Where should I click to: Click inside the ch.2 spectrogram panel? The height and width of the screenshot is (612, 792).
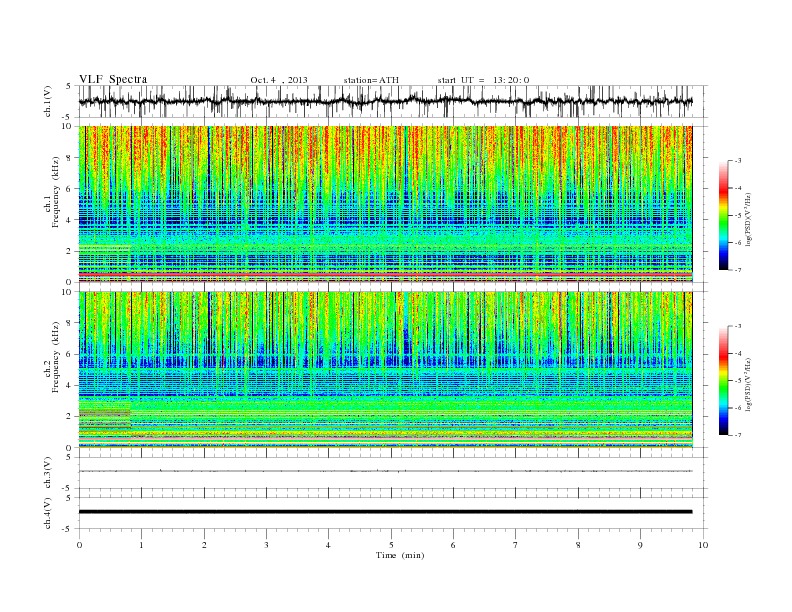click(385, 370)
